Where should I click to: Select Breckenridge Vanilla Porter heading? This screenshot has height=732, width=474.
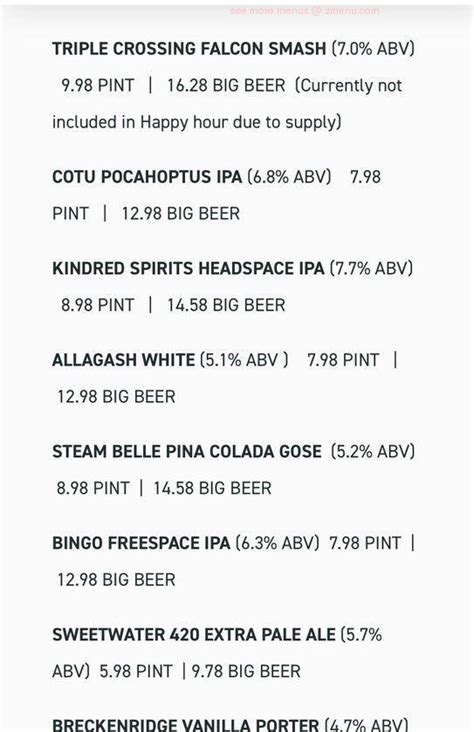(185, 725)
